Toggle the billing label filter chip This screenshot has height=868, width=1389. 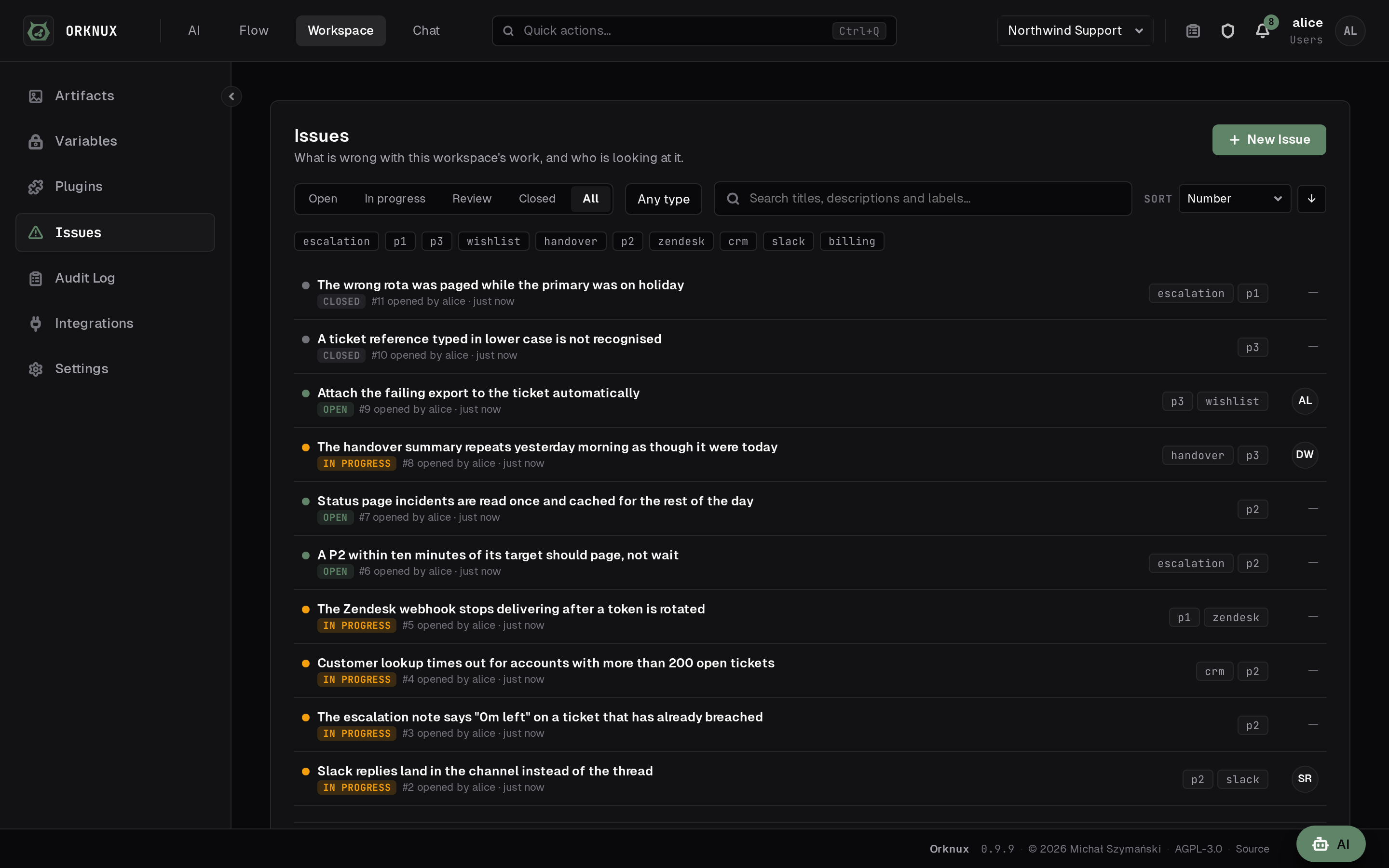852,241
